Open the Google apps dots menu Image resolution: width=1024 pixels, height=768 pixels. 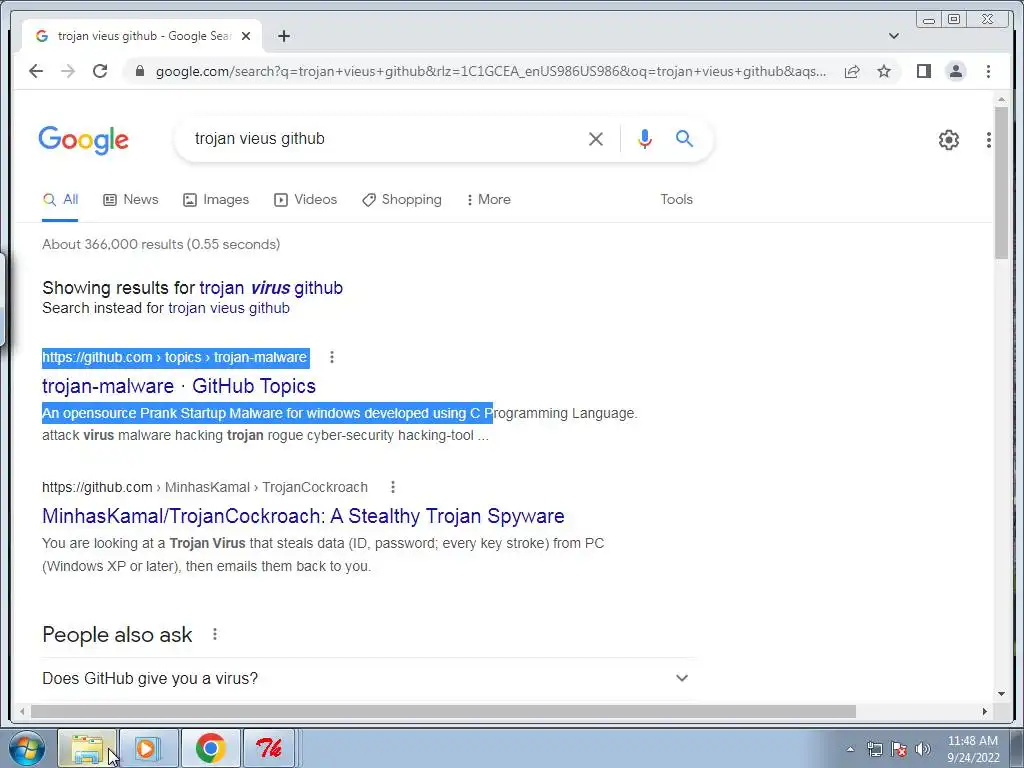pos(989,139)
